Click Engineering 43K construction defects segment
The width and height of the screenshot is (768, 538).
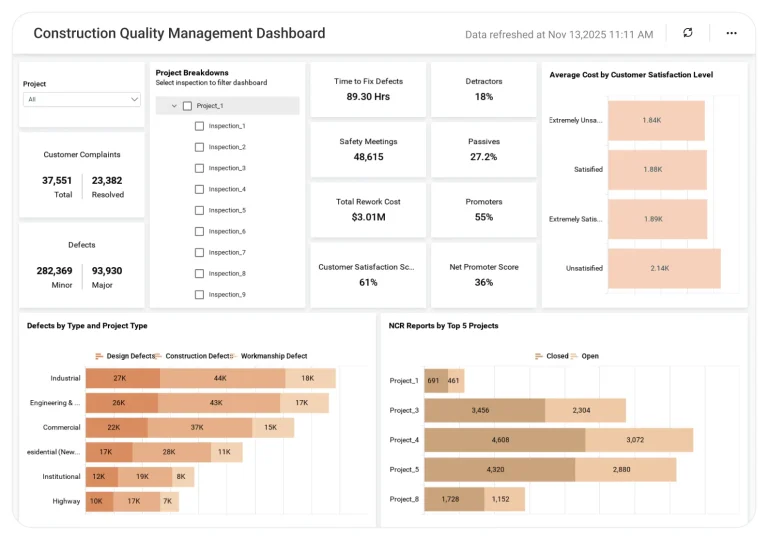click(x=219, y=403)
